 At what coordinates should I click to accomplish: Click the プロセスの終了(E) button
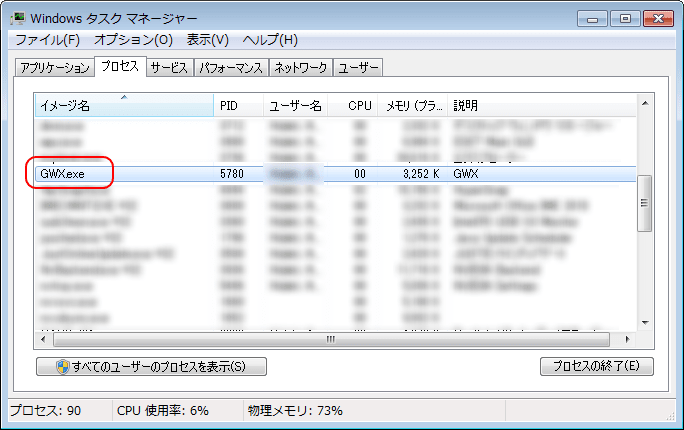pos(597,366)
